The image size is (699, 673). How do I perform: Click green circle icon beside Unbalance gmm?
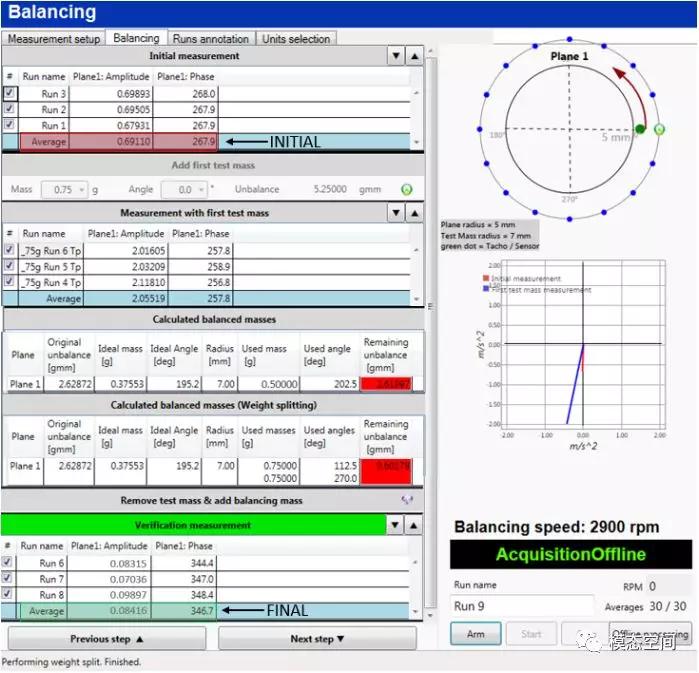click(407, 189)
